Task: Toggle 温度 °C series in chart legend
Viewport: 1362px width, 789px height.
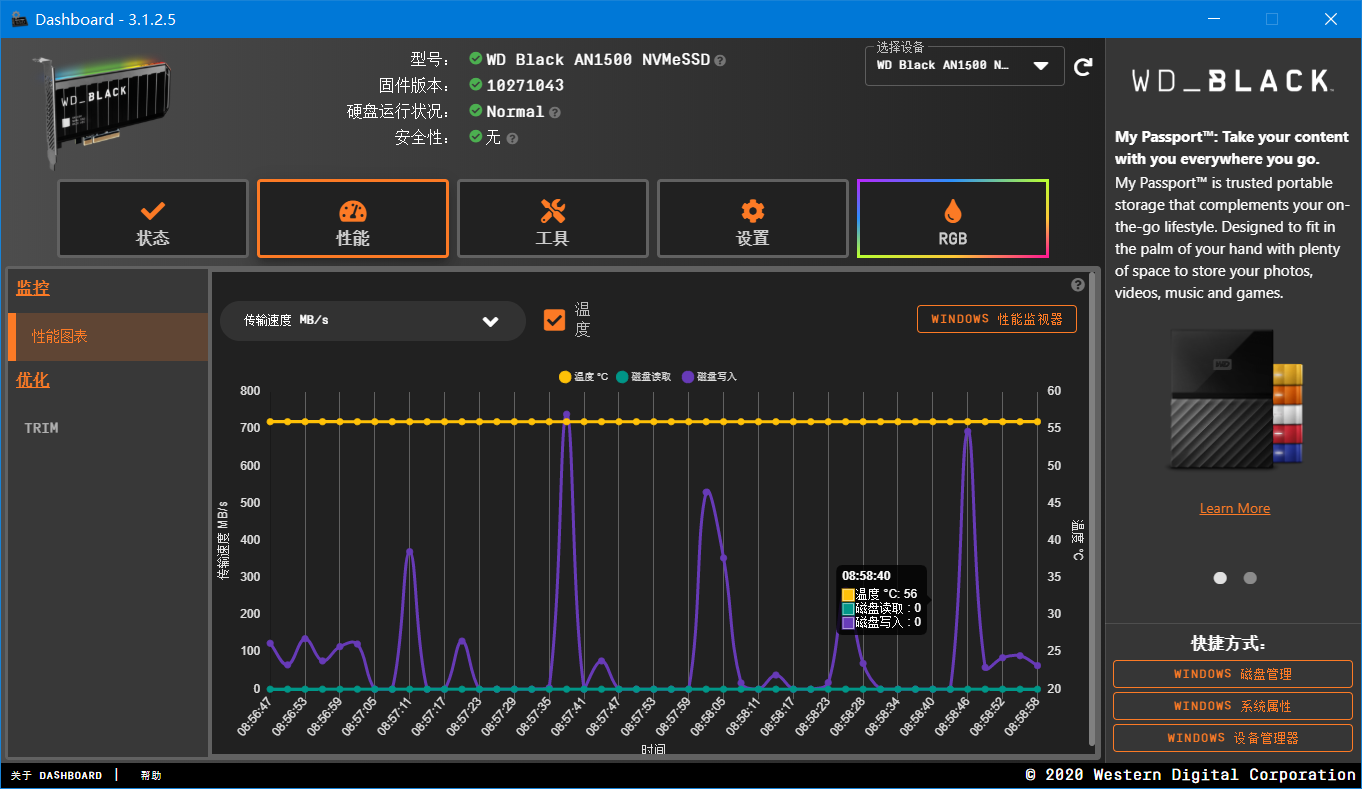Action: pyautogui.click(x=583, y=377)
